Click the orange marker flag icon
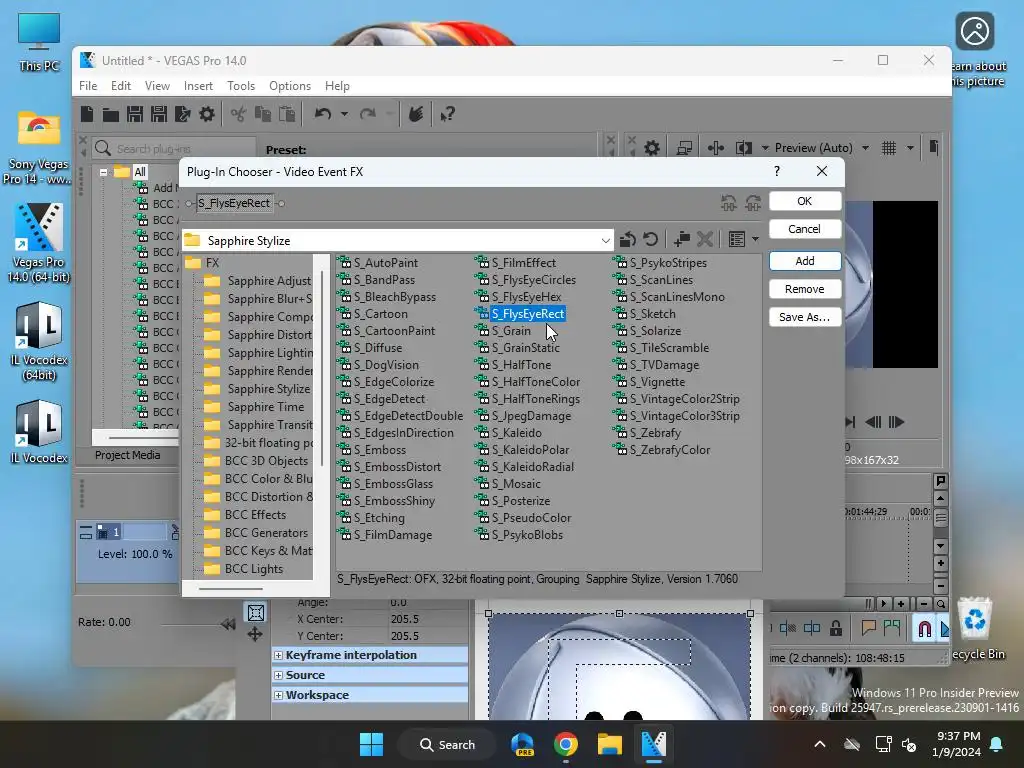The image size is (1024, 768). click(869, 628)
